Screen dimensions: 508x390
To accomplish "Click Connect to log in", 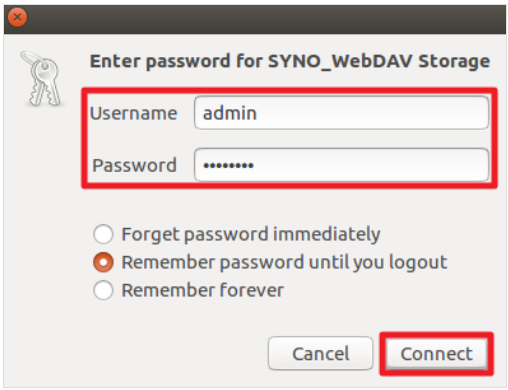I will tap(436, 354).
